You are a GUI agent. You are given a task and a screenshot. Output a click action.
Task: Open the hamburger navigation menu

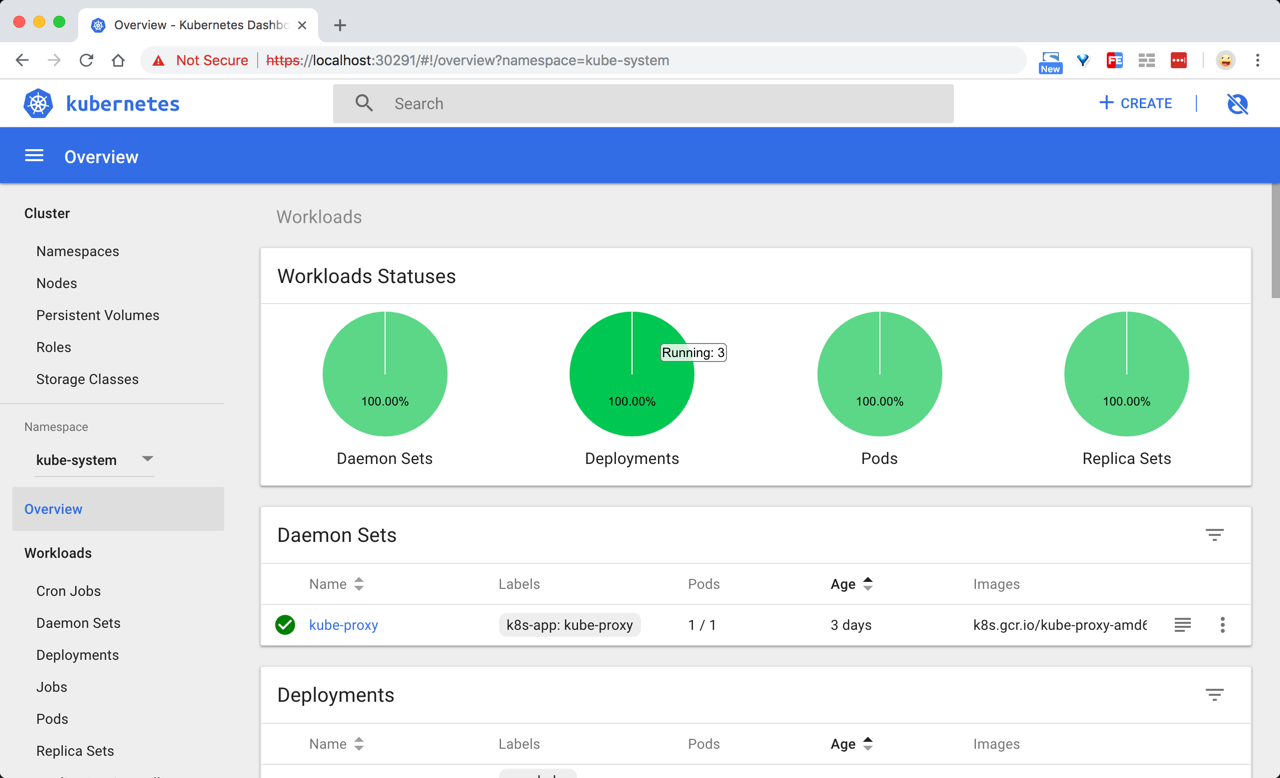coord(34,156)
